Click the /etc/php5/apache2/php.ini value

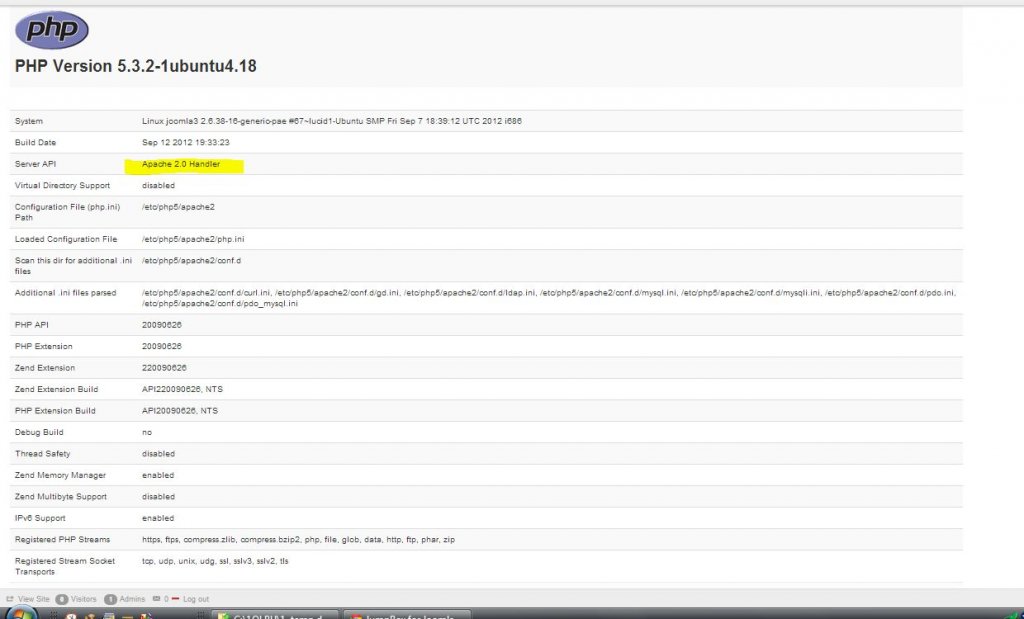click(193, 239)
